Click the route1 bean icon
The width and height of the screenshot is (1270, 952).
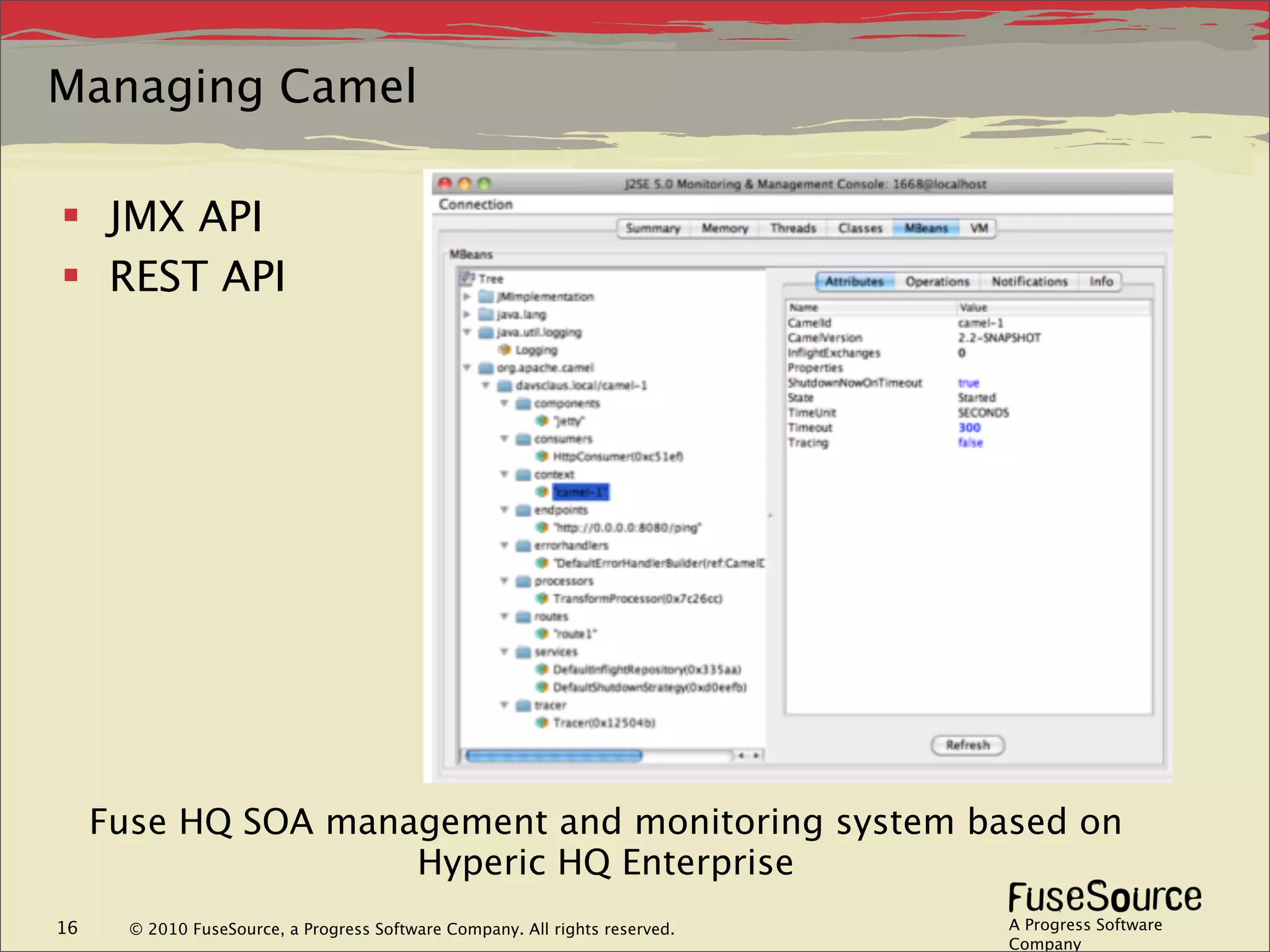[x=543, y=633]
